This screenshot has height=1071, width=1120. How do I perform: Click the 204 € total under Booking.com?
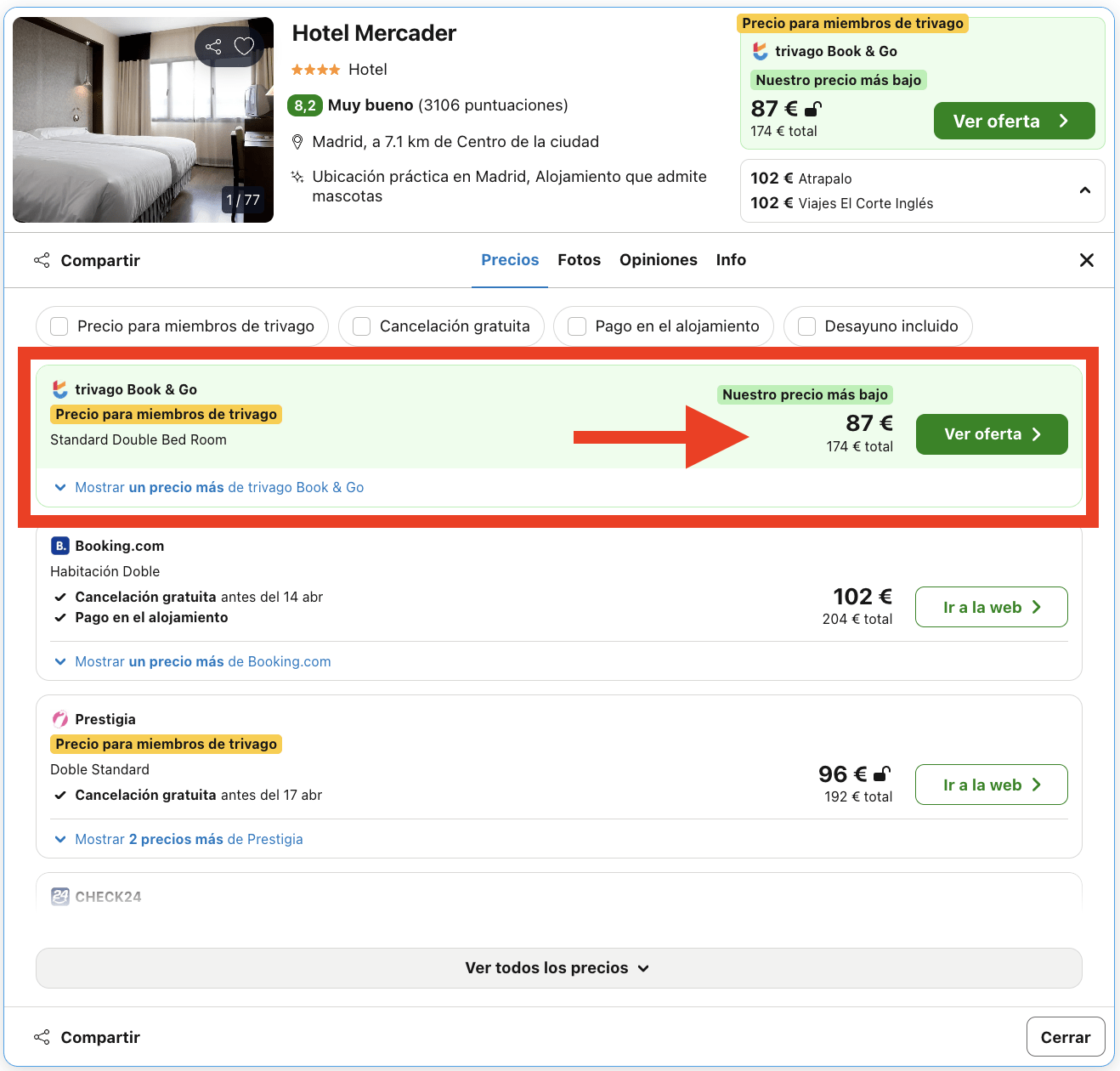(857, 619)
